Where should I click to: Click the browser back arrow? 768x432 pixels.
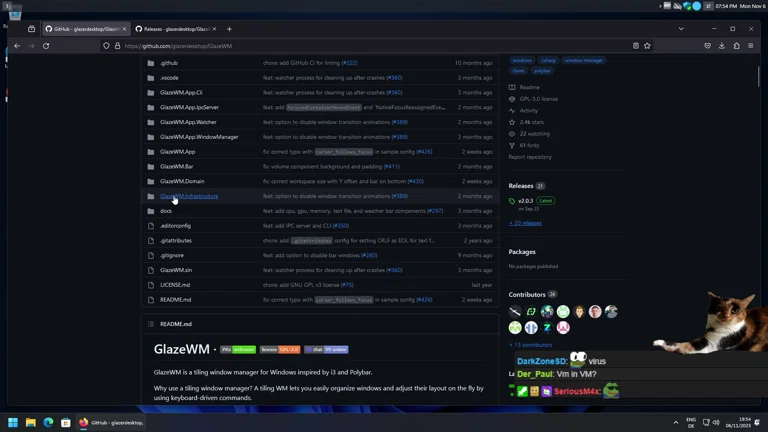[17, 46]
